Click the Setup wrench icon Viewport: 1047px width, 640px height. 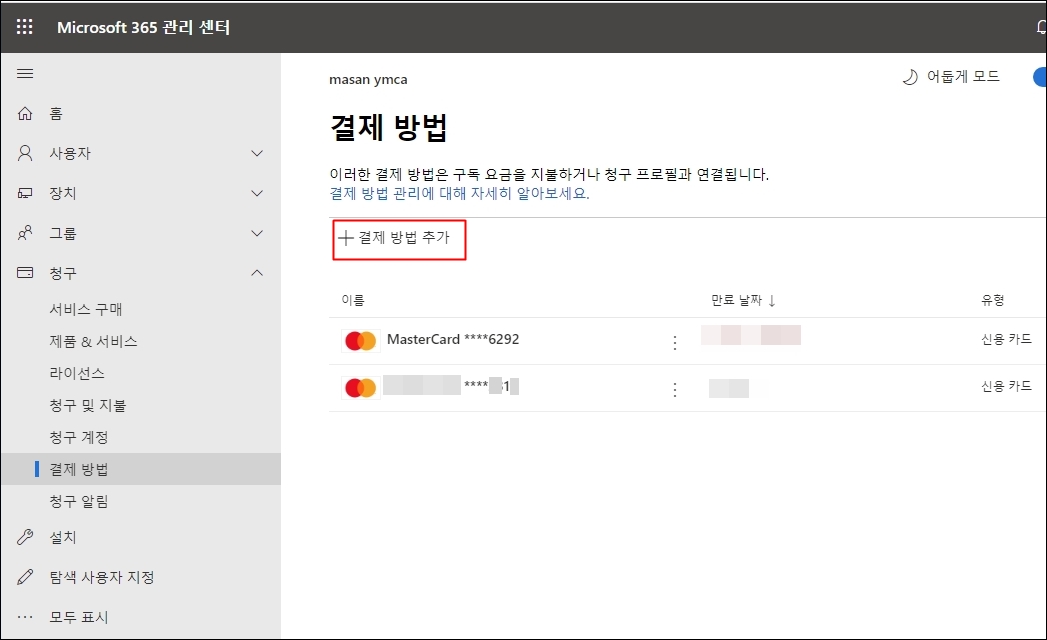(x=25, y=537)
